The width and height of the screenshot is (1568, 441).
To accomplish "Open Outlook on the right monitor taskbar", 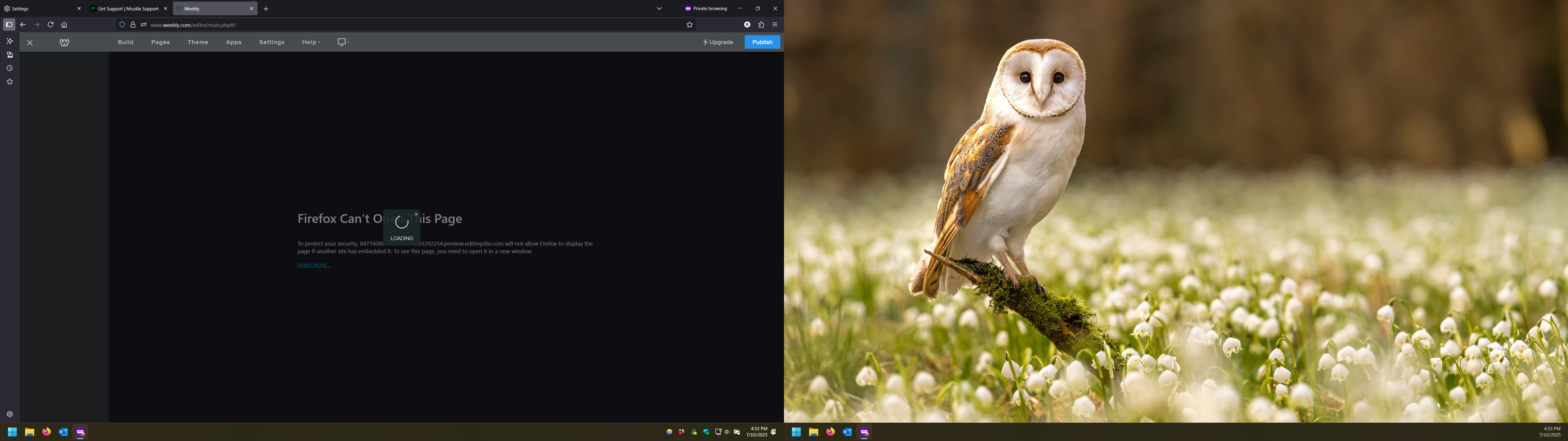I will pyautogui.click(x=847, y=432).
